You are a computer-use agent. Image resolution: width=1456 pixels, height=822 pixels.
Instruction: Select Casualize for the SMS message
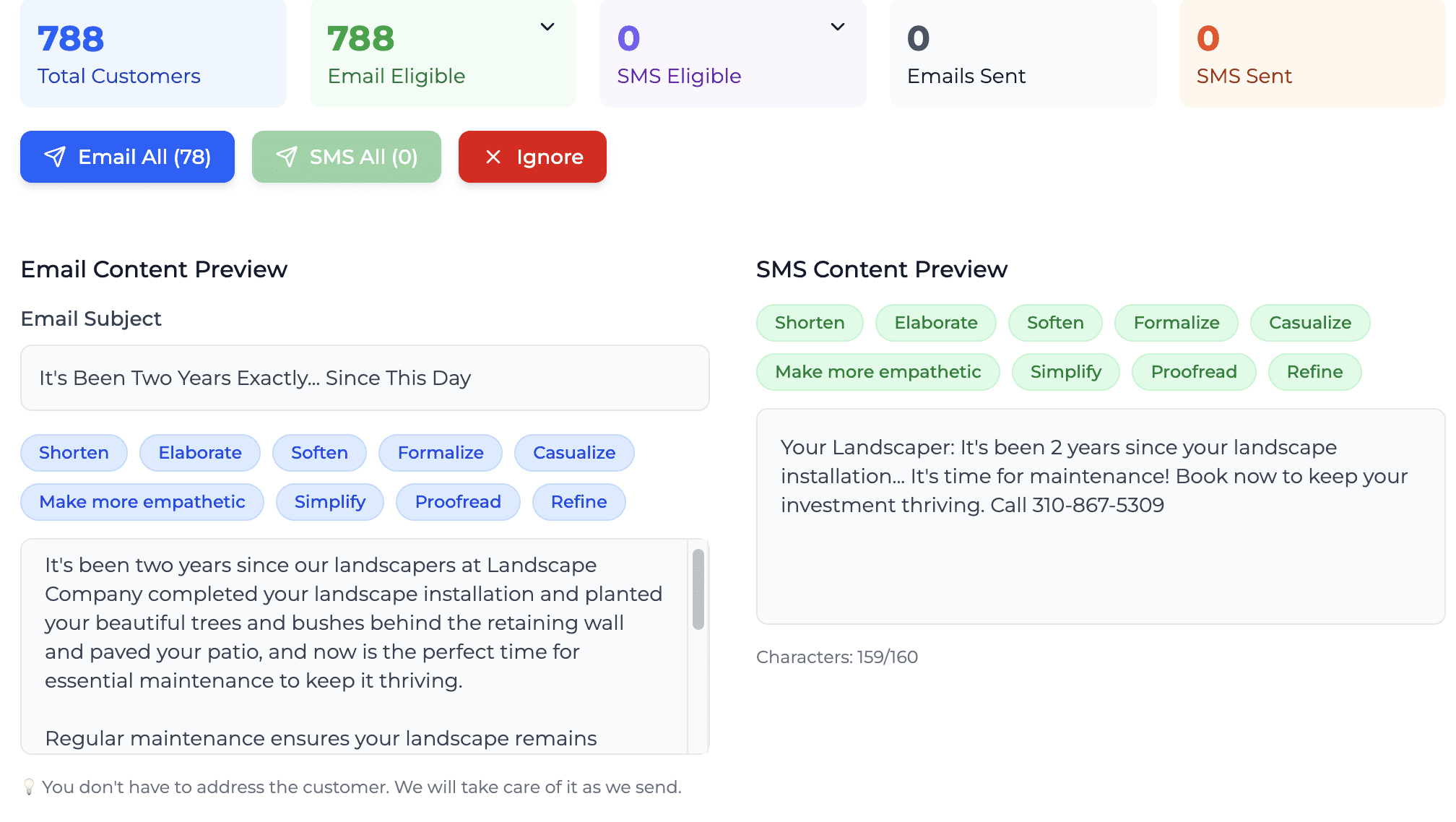click(x=1309, y=323)
